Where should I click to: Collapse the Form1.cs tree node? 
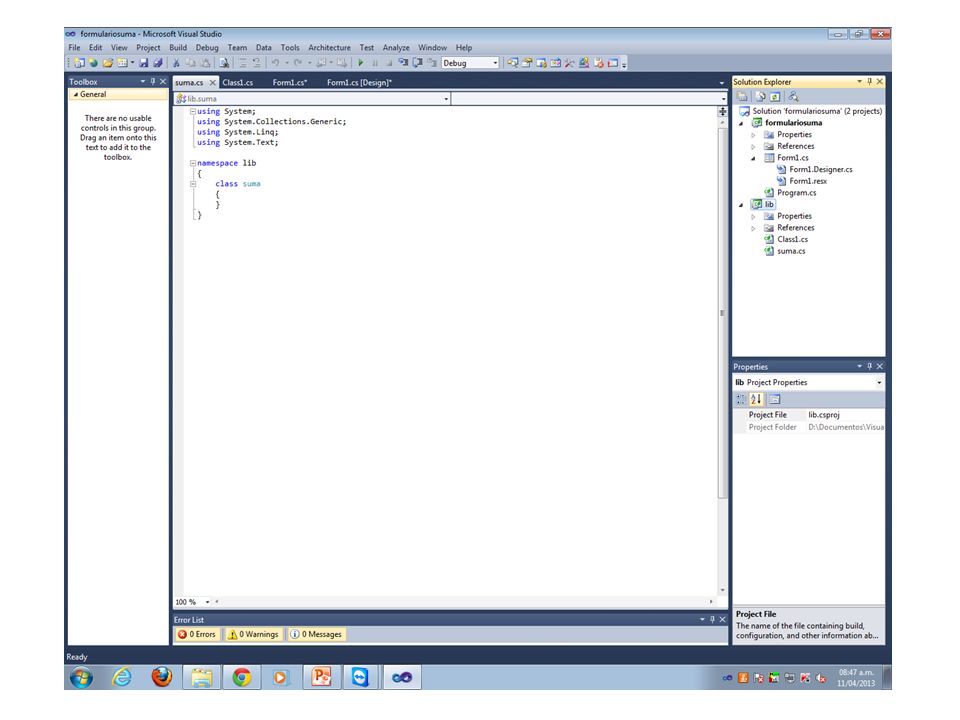(754, 158)
